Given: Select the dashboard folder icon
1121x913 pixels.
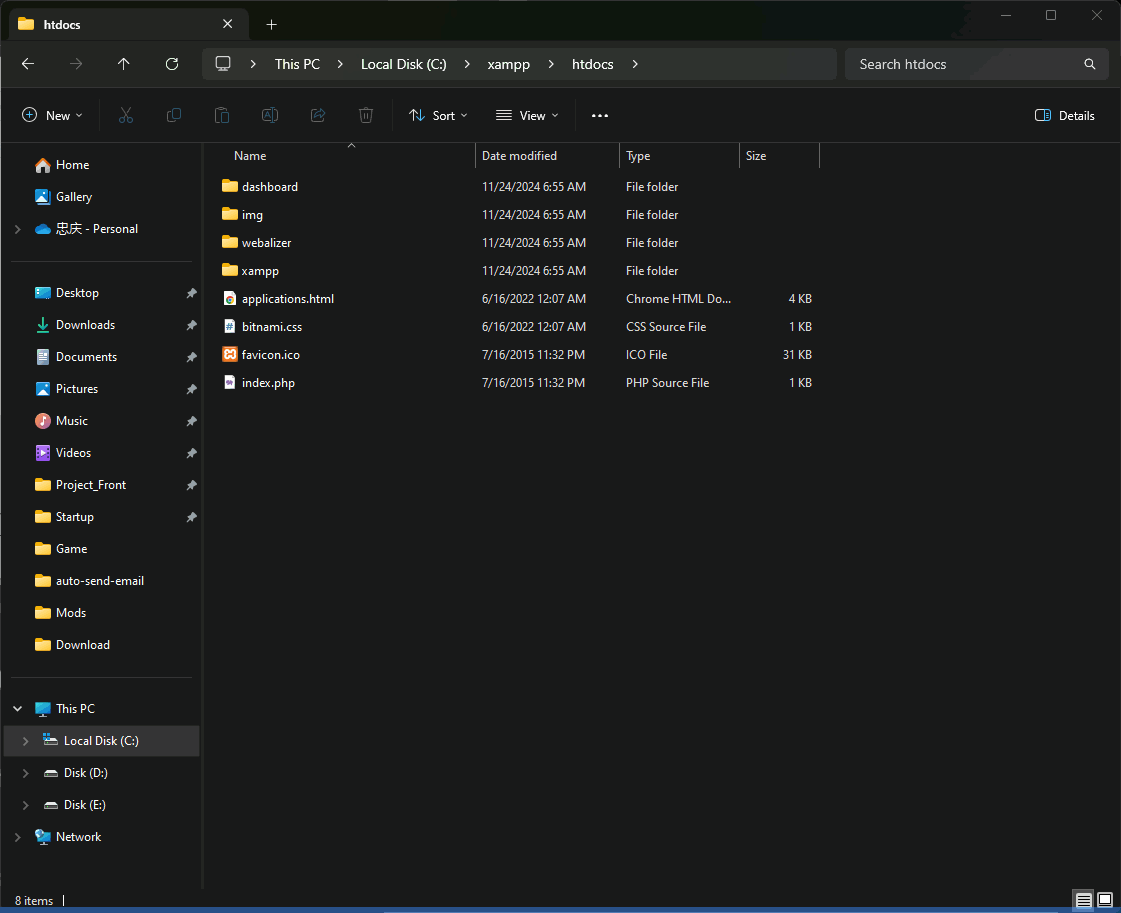Looking at the screenshot, I should [x=229, y=186].
